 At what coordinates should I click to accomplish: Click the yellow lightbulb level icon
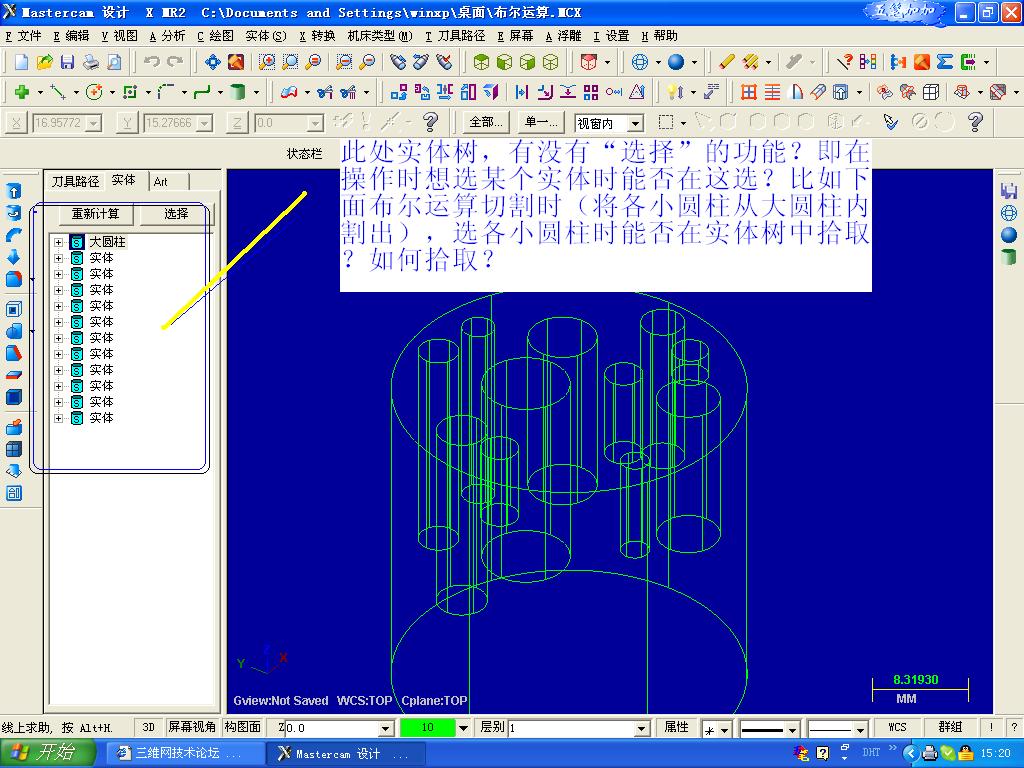click(675, 92)
